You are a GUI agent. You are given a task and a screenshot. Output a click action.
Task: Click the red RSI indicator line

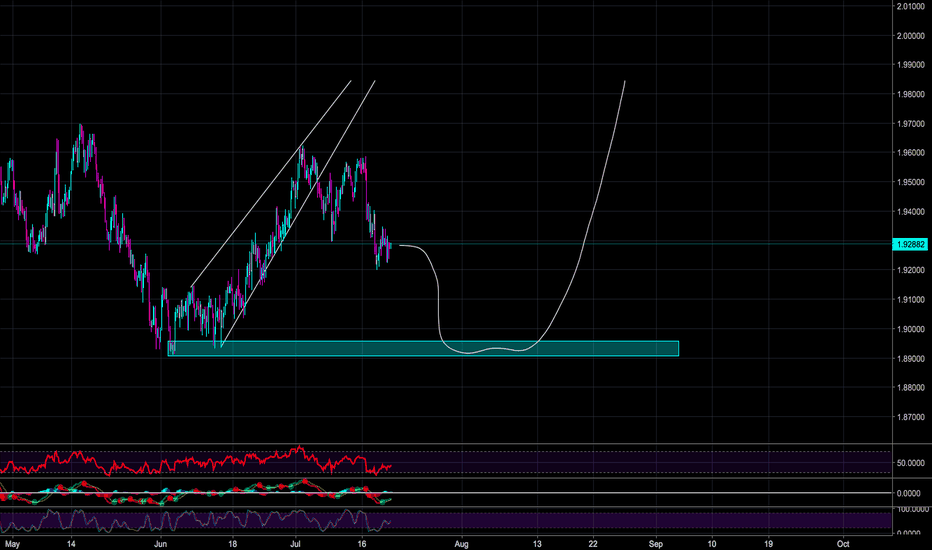click(x=196, y=461)
